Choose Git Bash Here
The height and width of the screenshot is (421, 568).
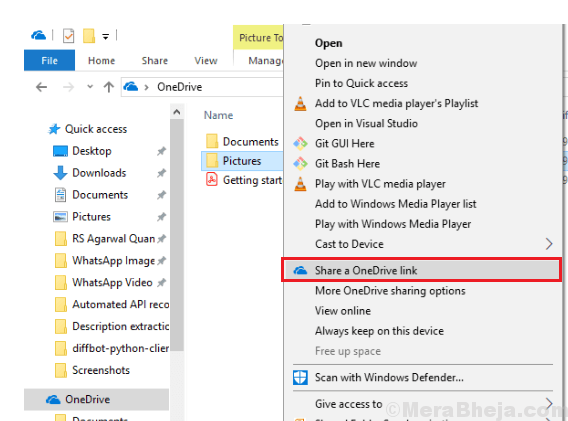tap(347, 164)
